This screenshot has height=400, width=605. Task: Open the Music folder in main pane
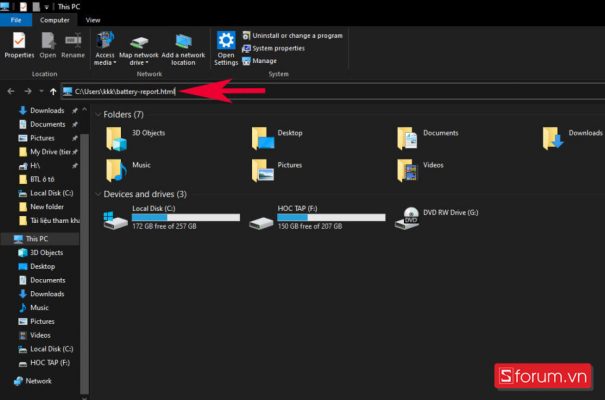click(x=118, y=169)
